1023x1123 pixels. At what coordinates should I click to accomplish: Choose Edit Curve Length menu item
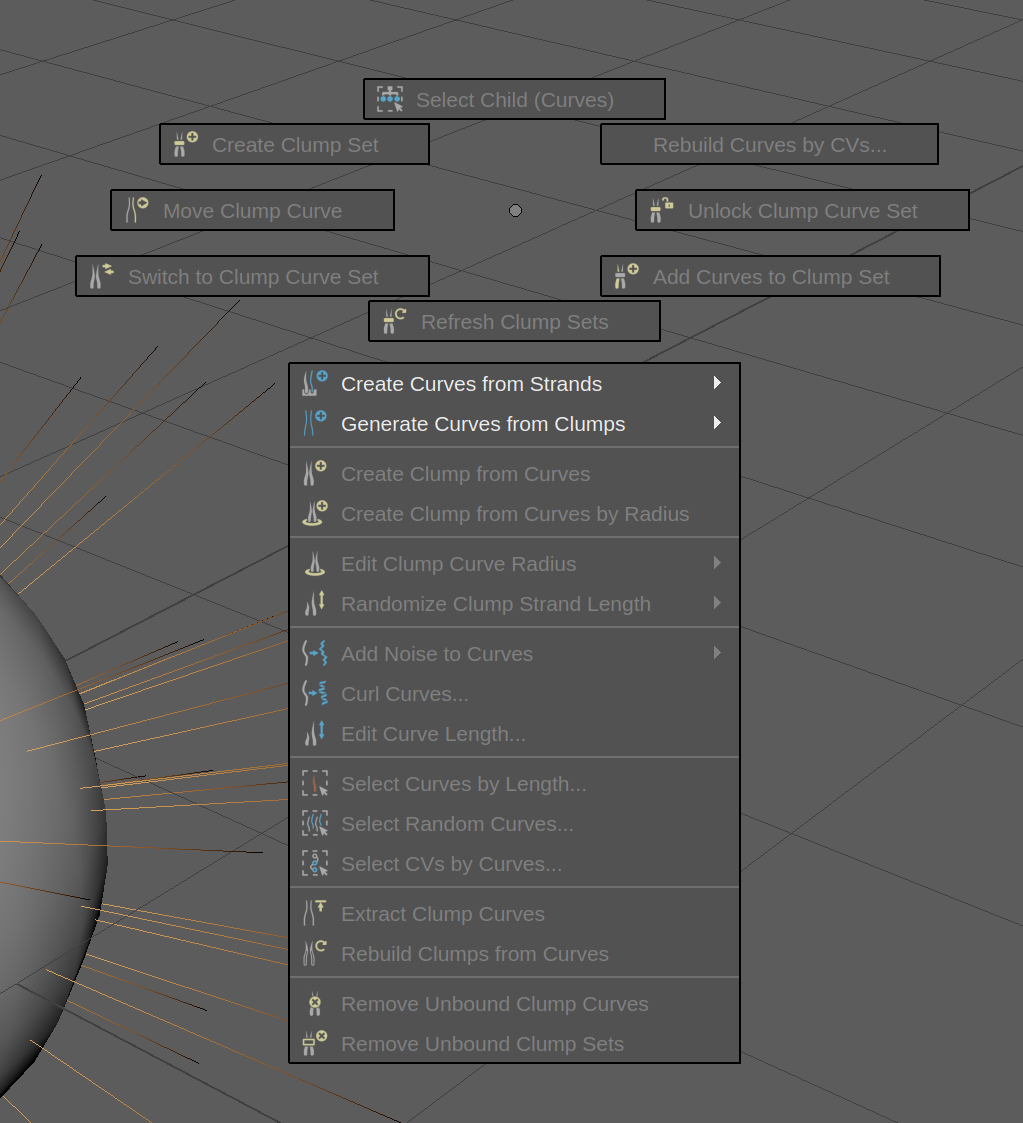tap(432, 734)
